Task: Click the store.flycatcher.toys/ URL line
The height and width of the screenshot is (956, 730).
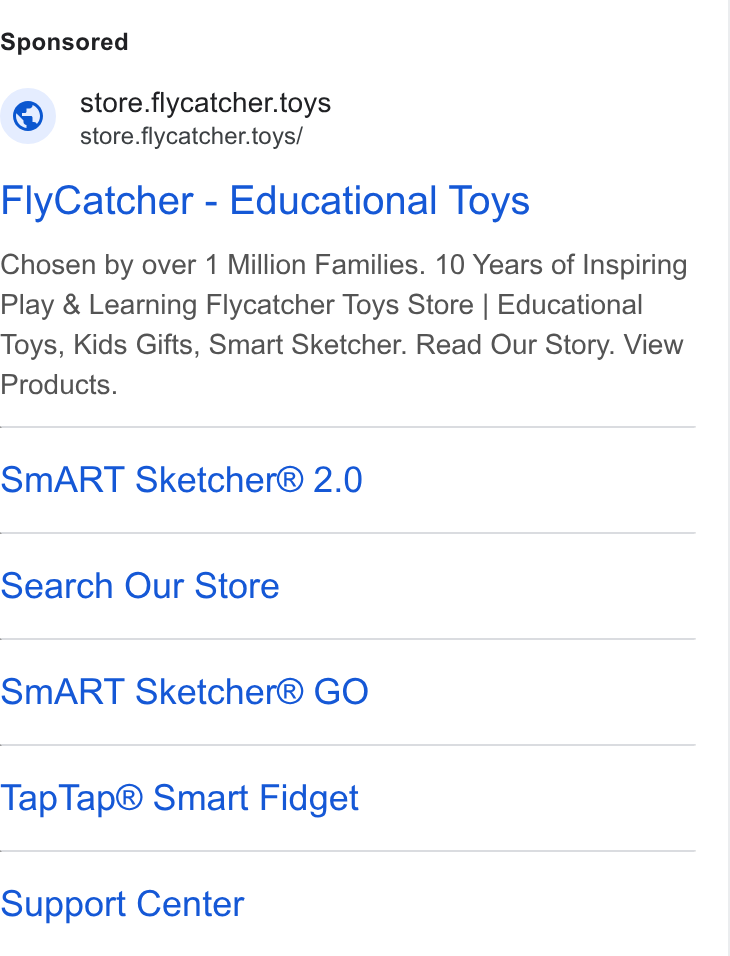Action: 191,136
